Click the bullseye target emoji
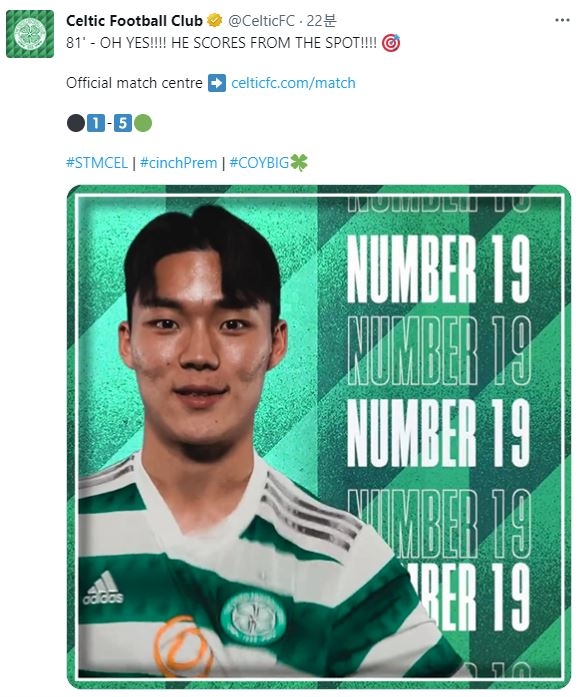Viewport: 581px width, 697px height. pos(391,43)
